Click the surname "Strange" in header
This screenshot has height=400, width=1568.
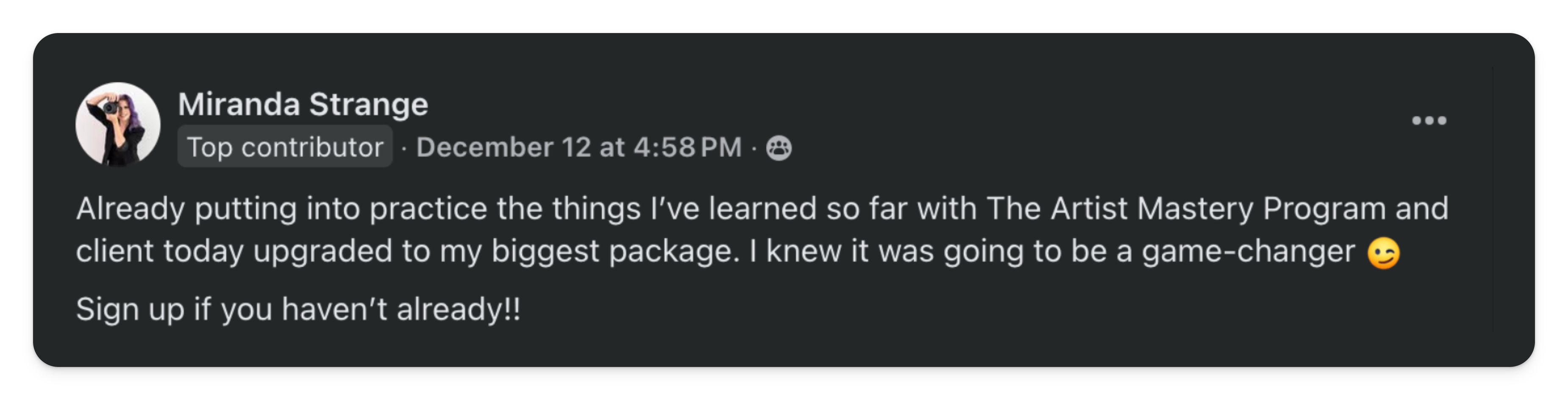click(369, 104)
